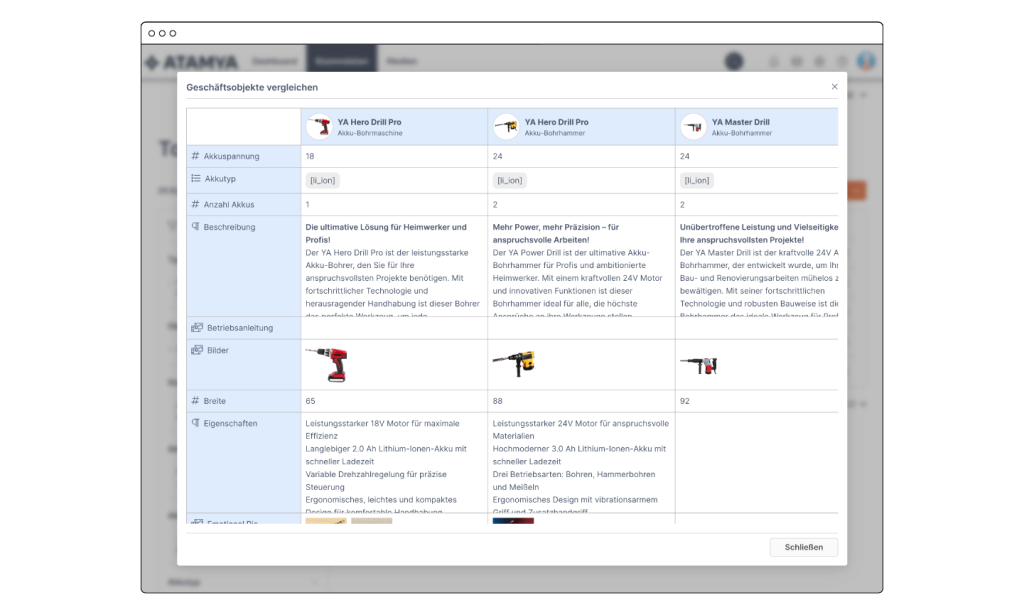1024x615 pixels.
Task: Click the list icon beside Akkutyp
Action: pyautogui.click(x=196, y=178)
